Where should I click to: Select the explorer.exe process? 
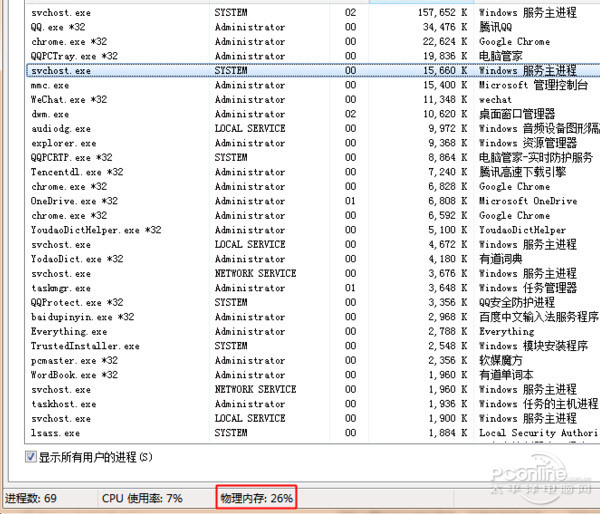click(x=313, y=143)
